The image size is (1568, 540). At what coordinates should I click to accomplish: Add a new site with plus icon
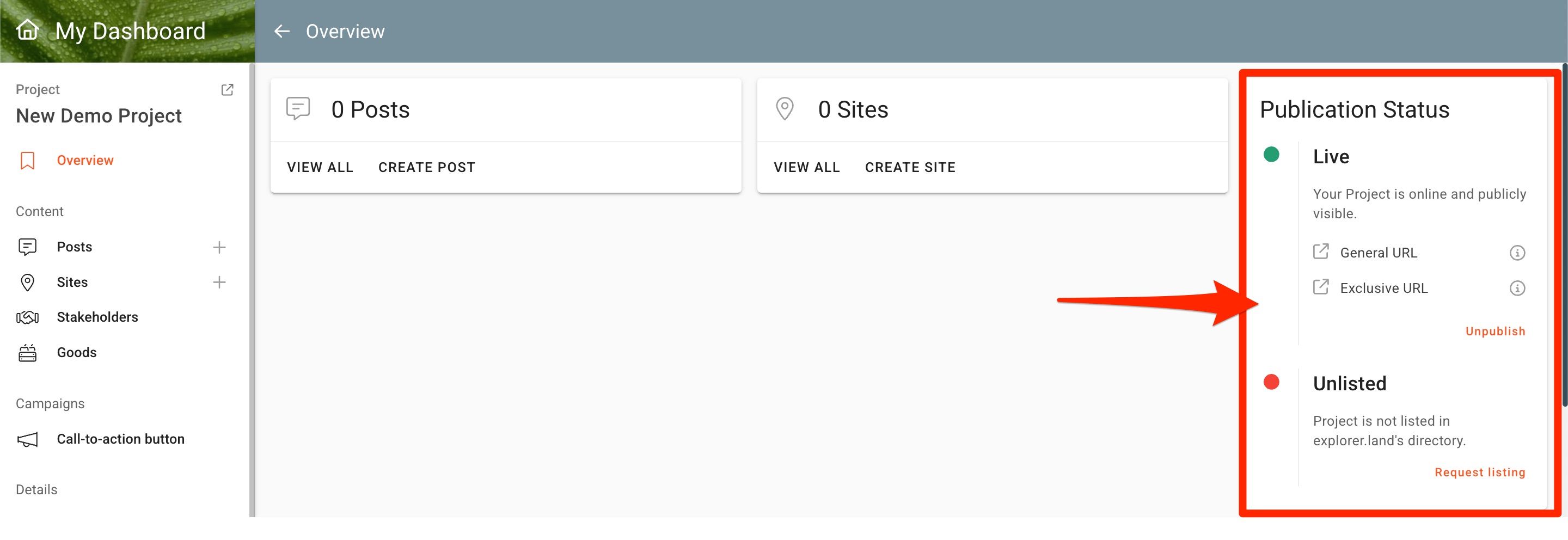219,282
